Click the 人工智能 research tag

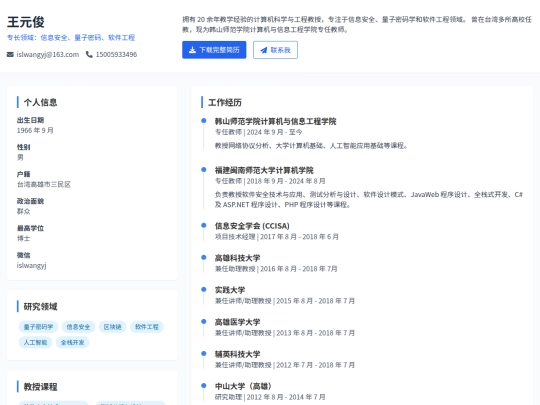[35, 342]
